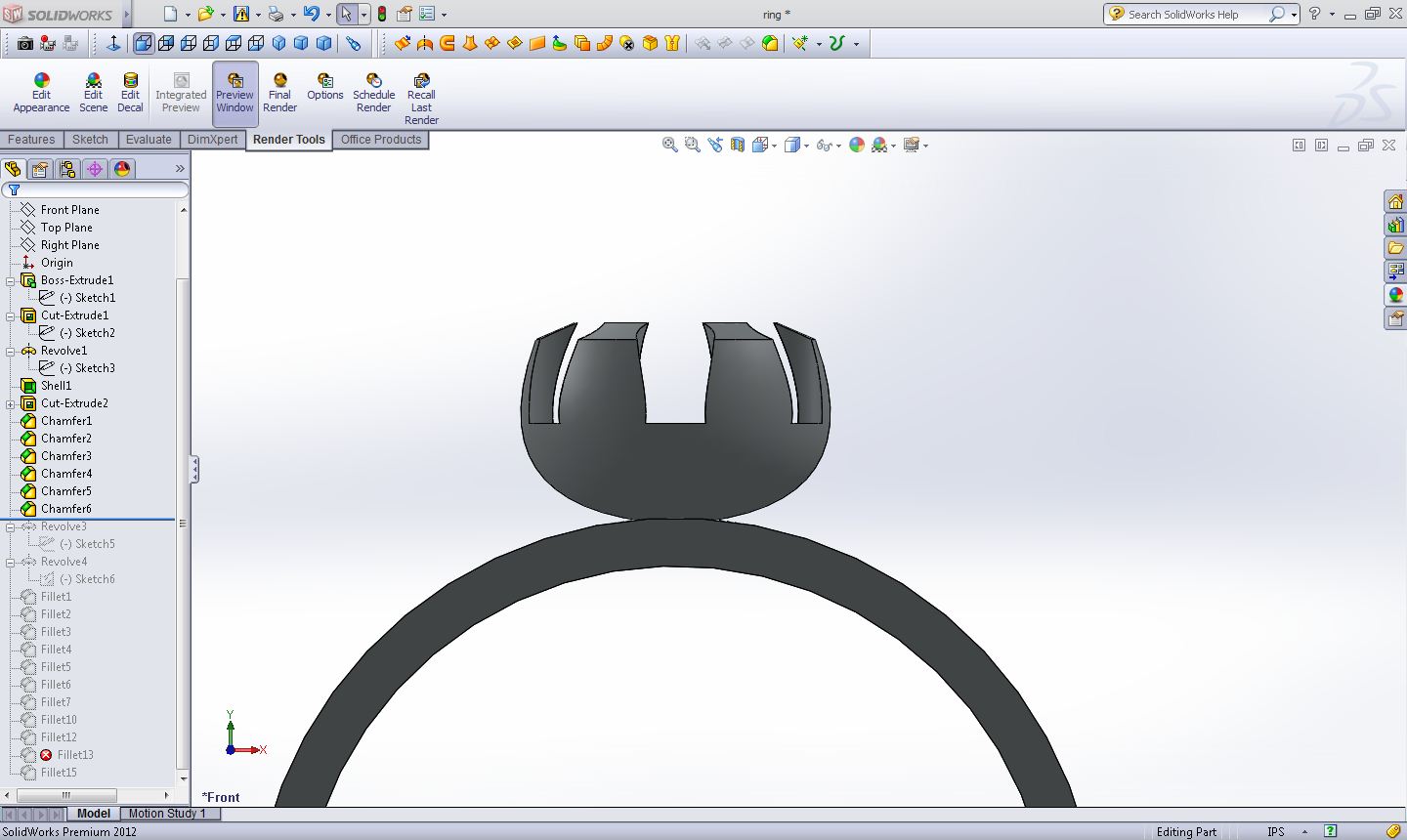The width and height of the screenshot is (1407, 840).
Task: Click the camera screen capture icon
Action: (25, 43)
